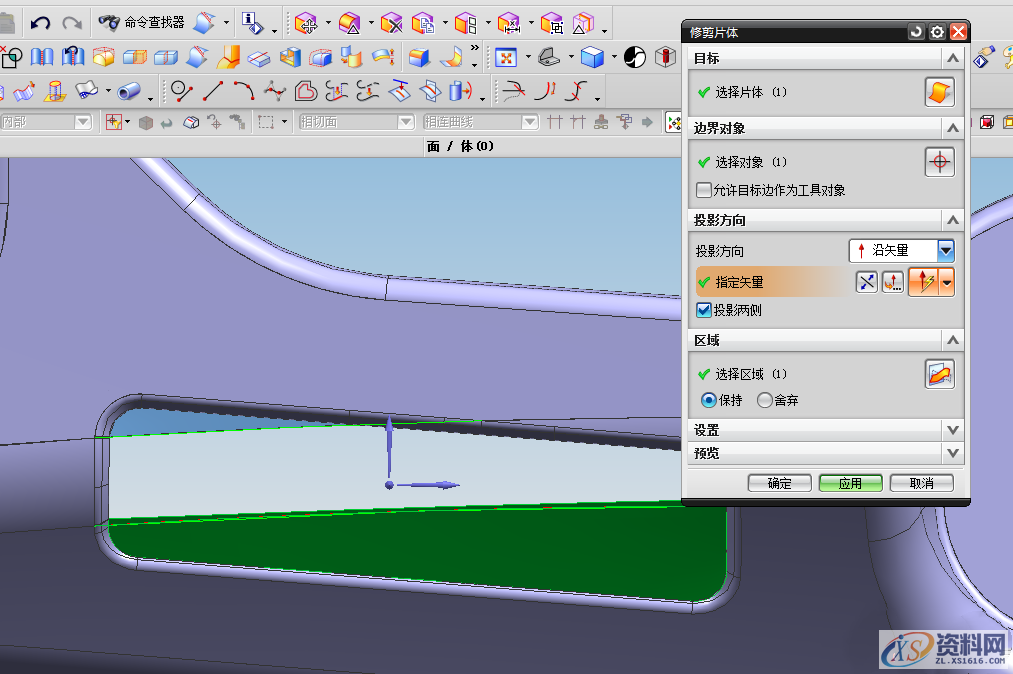Click the 确定 button
Viewport: 1013px width, 674px height.
(779, 483)
